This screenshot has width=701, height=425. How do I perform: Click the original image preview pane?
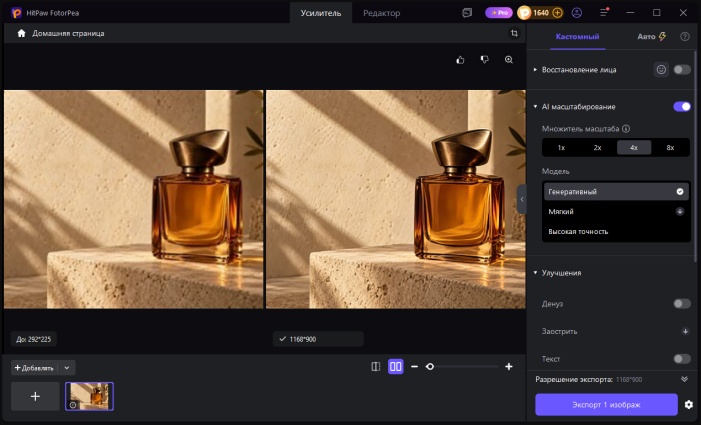tap(134, 199)
